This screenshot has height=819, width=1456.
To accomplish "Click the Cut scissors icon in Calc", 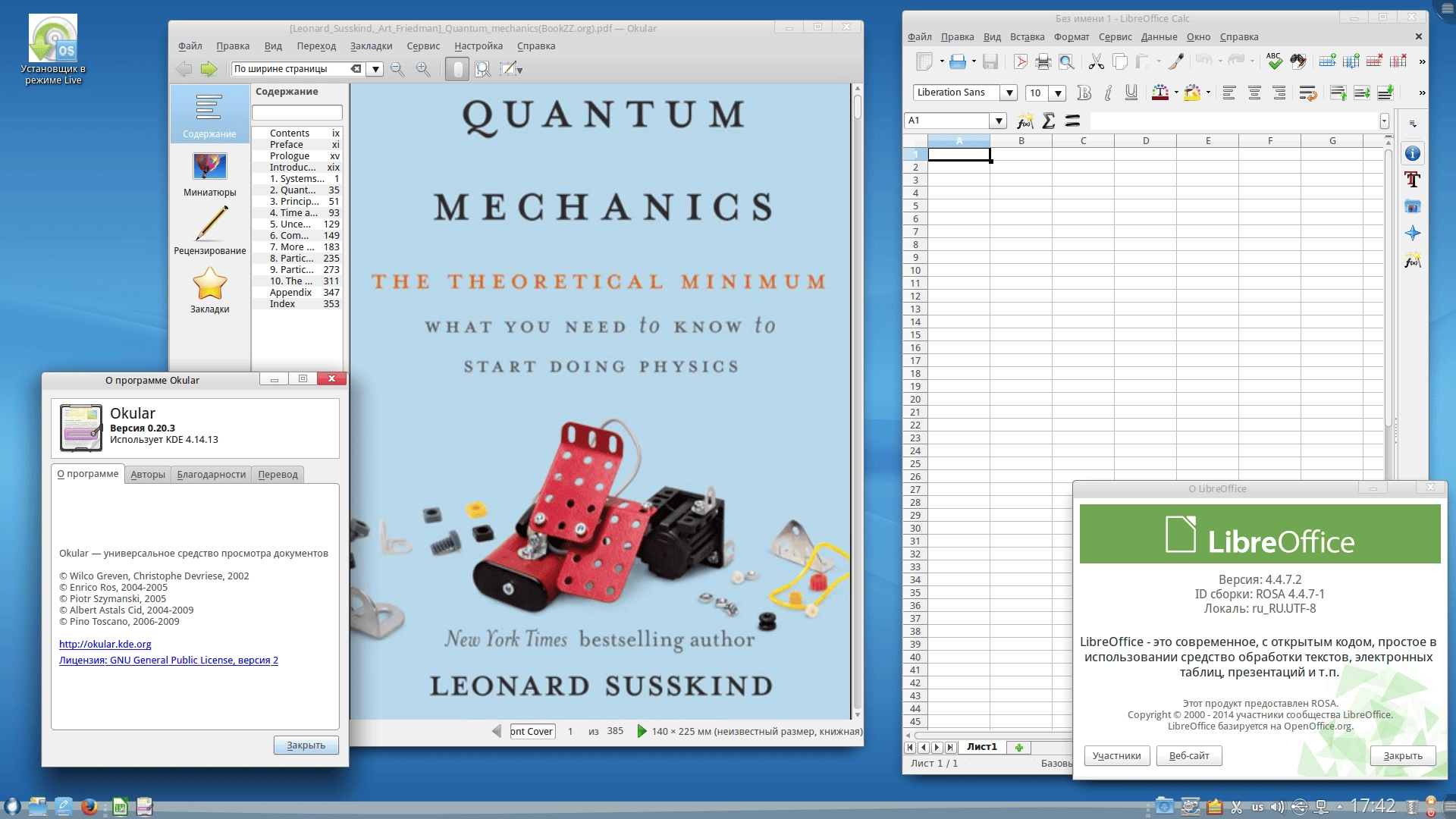I will [1096, 61].
